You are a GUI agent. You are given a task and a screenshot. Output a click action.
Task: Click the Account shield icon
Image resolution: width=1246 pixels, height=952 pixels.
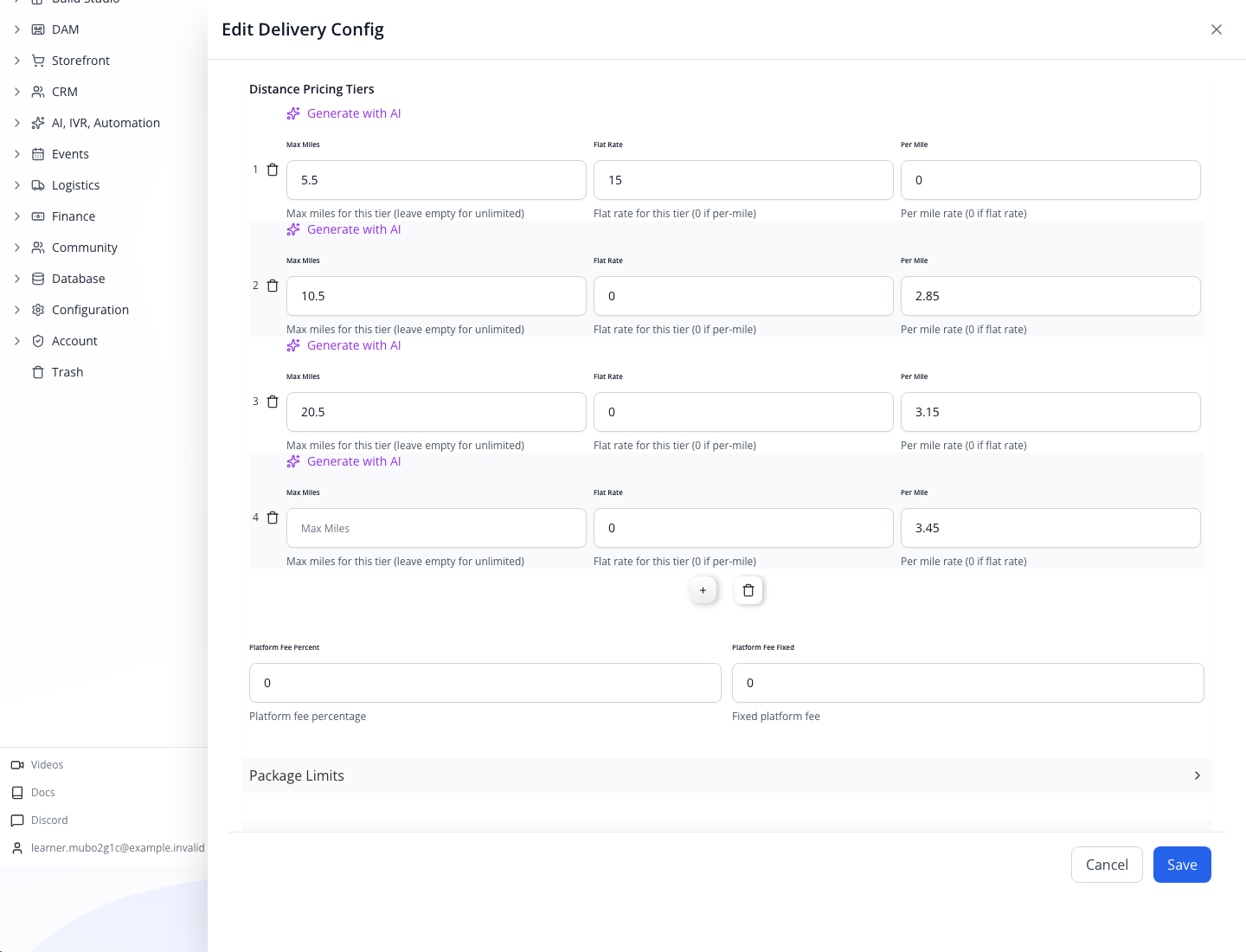(x=38, y=341)
